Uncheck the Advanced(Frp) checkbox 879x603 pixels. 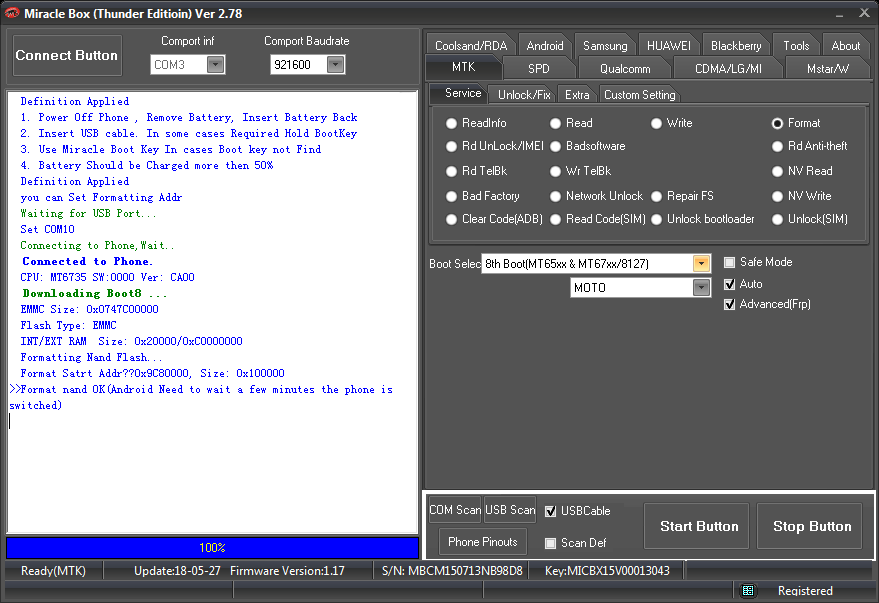click(x=729, y=304)
